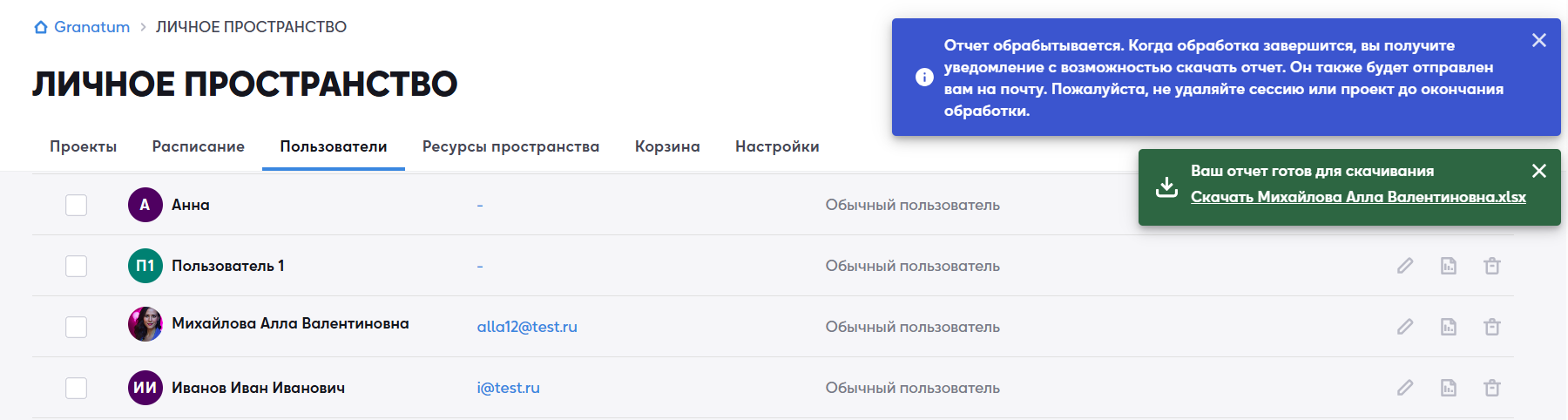Select checkbox for Анна
This screenshot has width=1568, height=420.
click(77, 205)
